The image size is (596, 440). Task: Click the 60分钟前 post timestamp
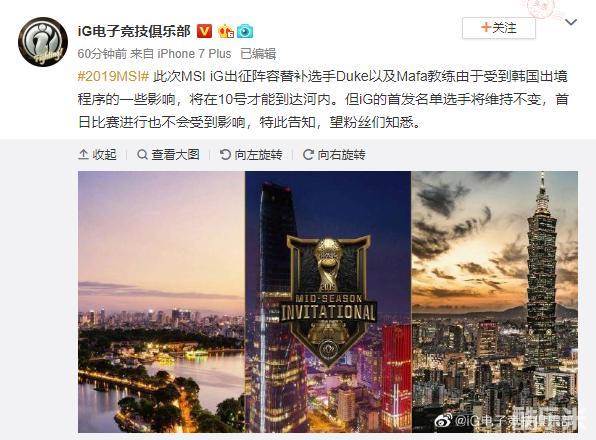[x=102, y=54]
